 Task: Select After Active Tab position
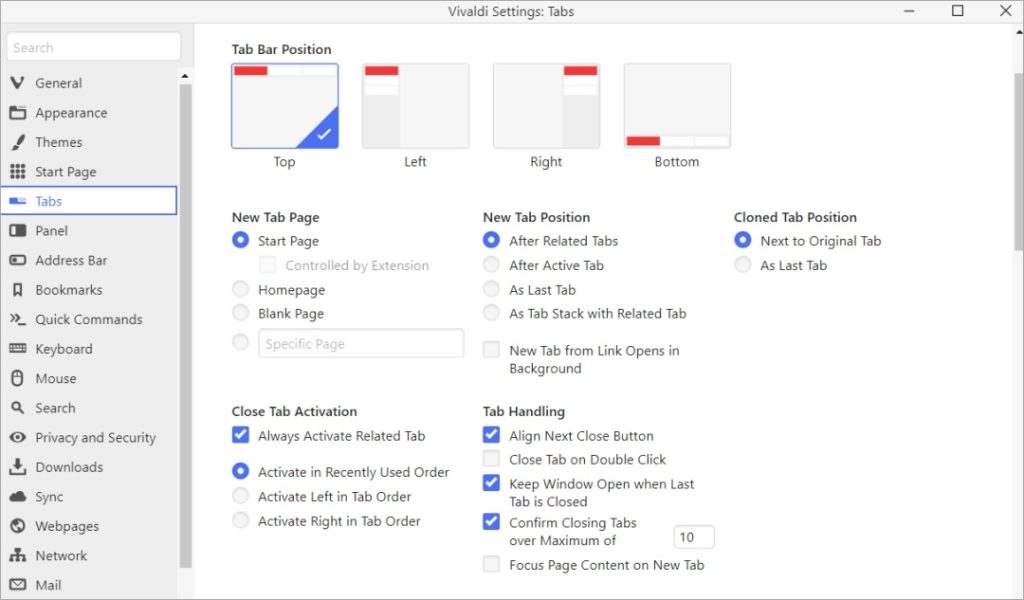pyautogui.click(x=491, y=264)
